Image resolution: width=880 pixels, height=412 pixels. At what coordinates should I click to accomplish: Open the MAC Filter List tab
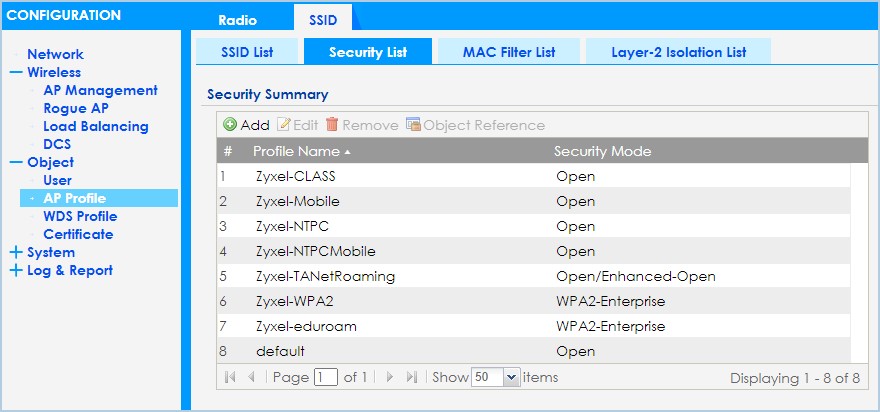[x=509, y=52]
